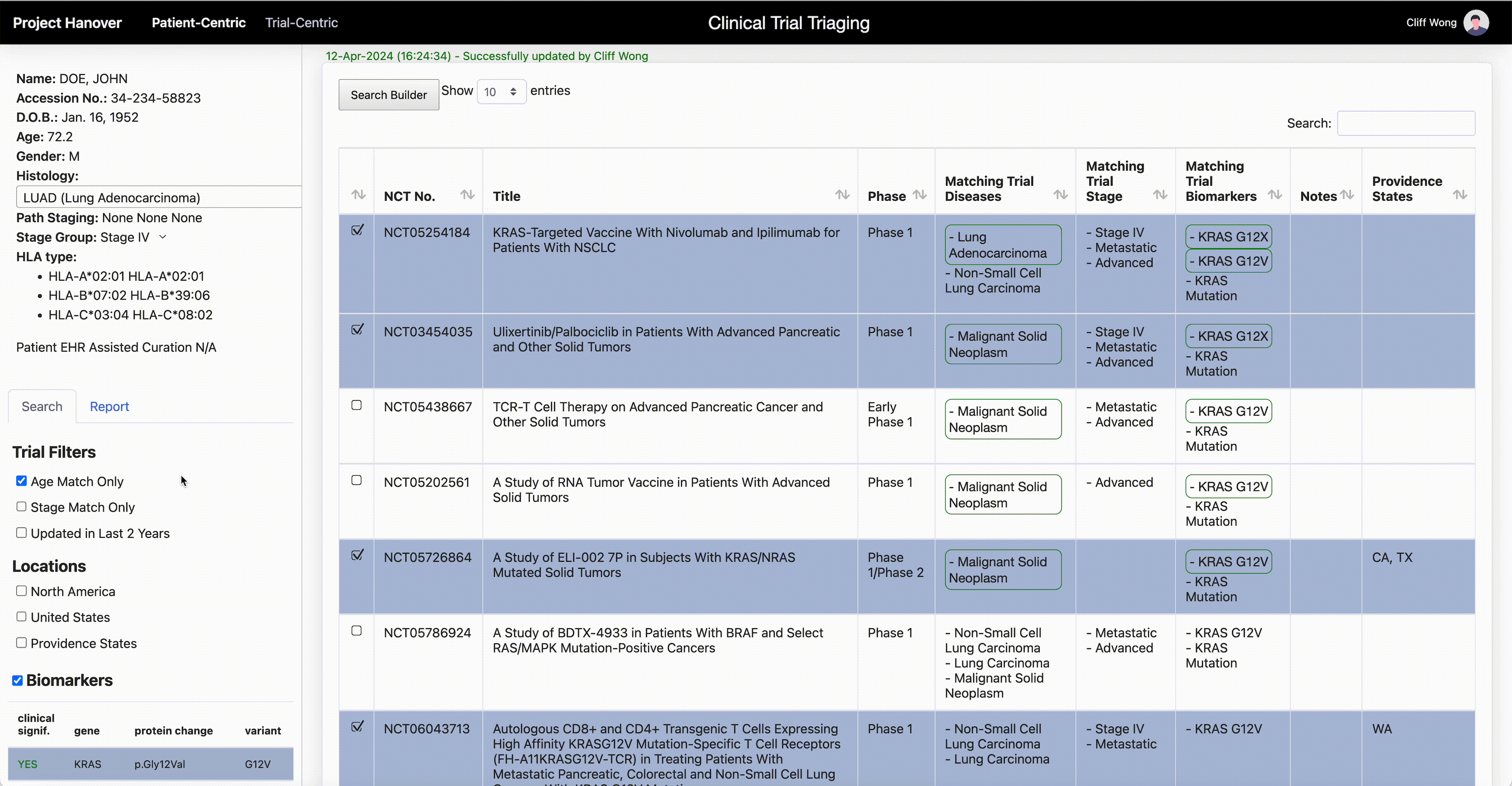The image size is (1512, 786).
Task: Sort by the Phase column arrows
Action: tap(920, 194)
